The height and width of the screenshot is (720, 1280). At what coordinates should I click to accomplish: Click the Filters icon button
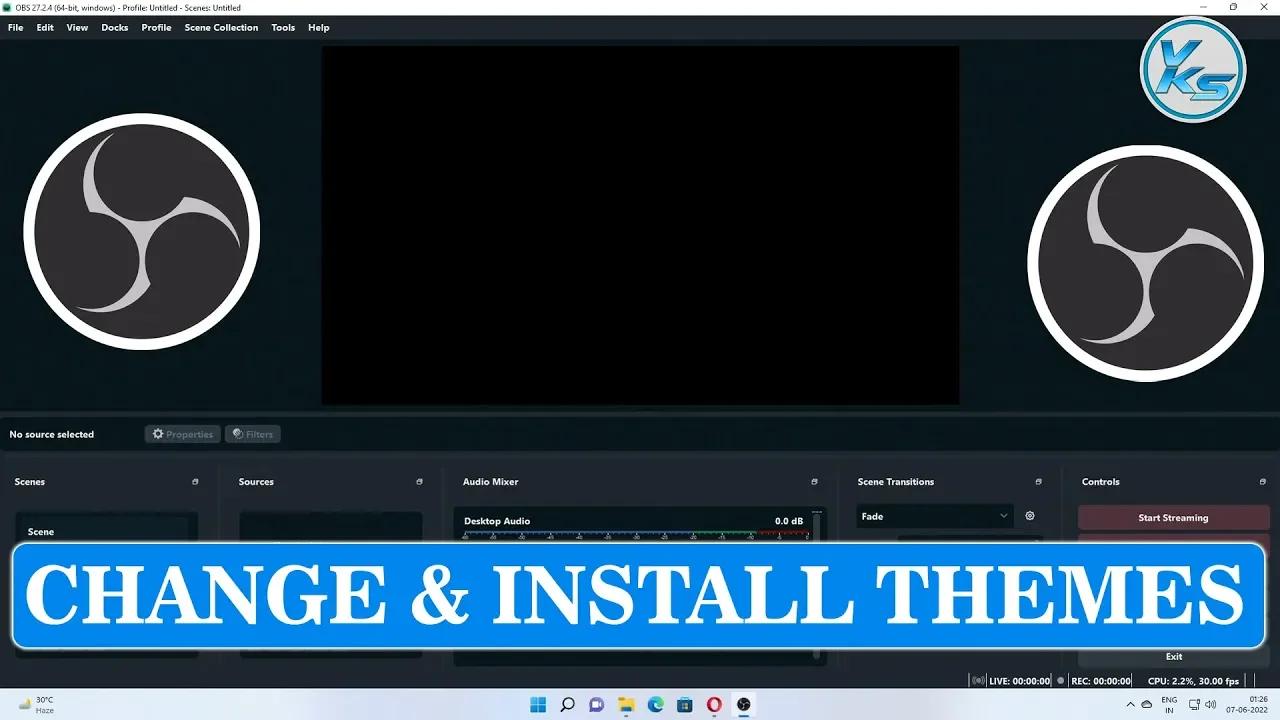point(237,433)
